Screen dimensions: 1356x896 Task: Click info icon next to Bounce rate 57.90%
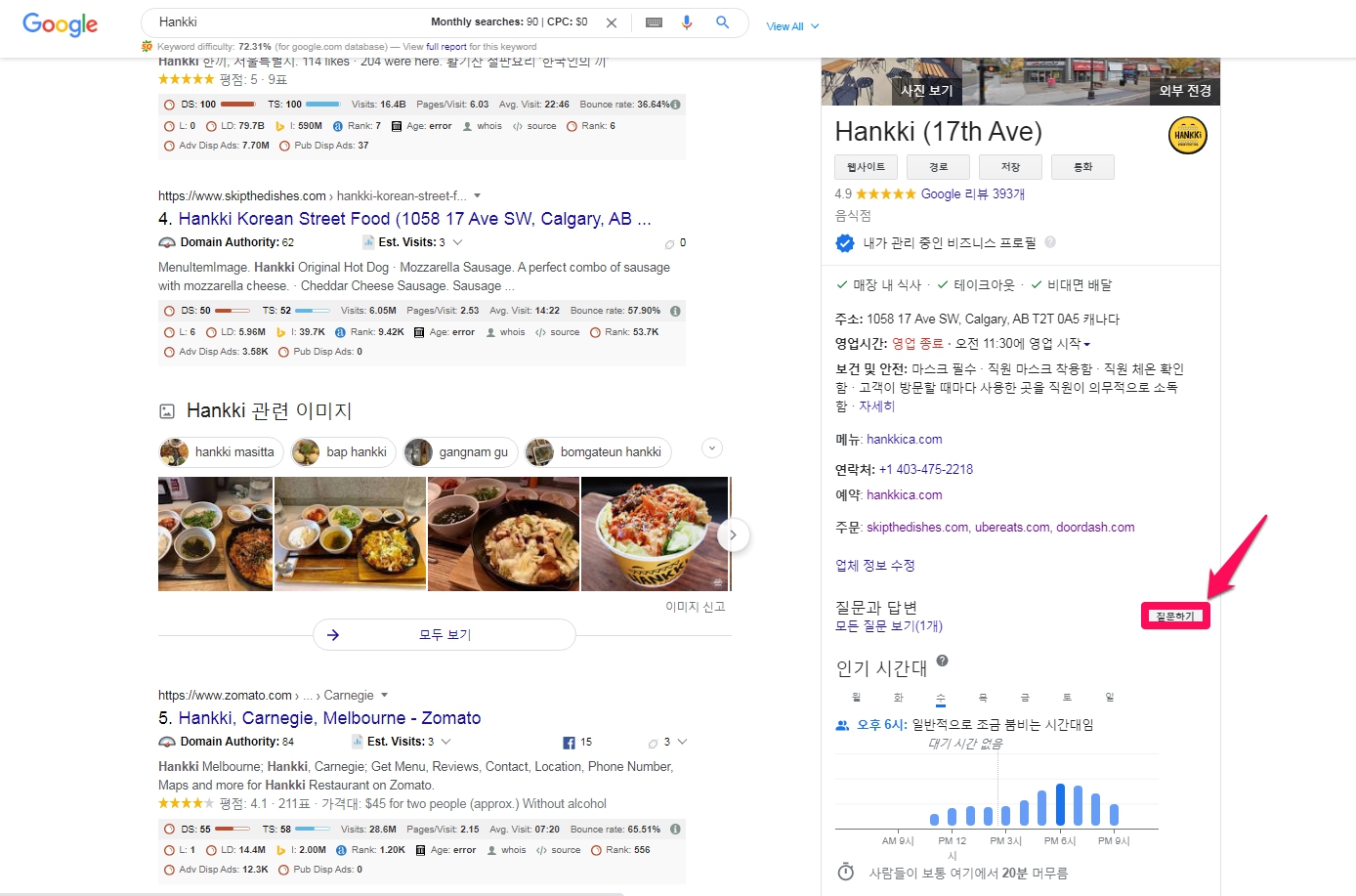(x=675, y=311)
